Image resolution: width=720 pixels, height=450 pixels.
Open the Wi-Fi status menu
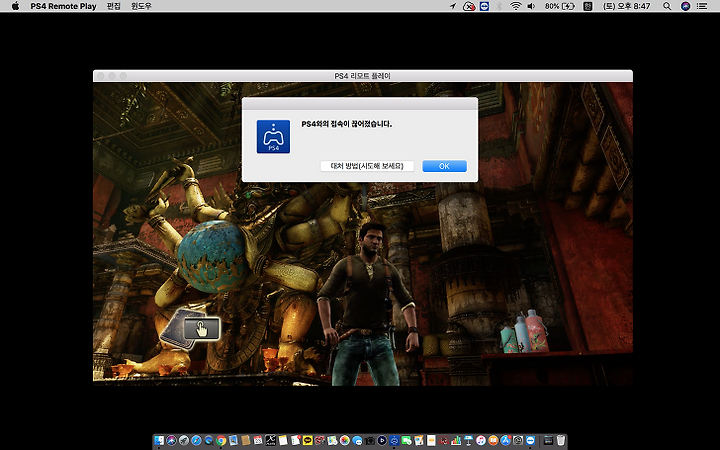(516, 6)
